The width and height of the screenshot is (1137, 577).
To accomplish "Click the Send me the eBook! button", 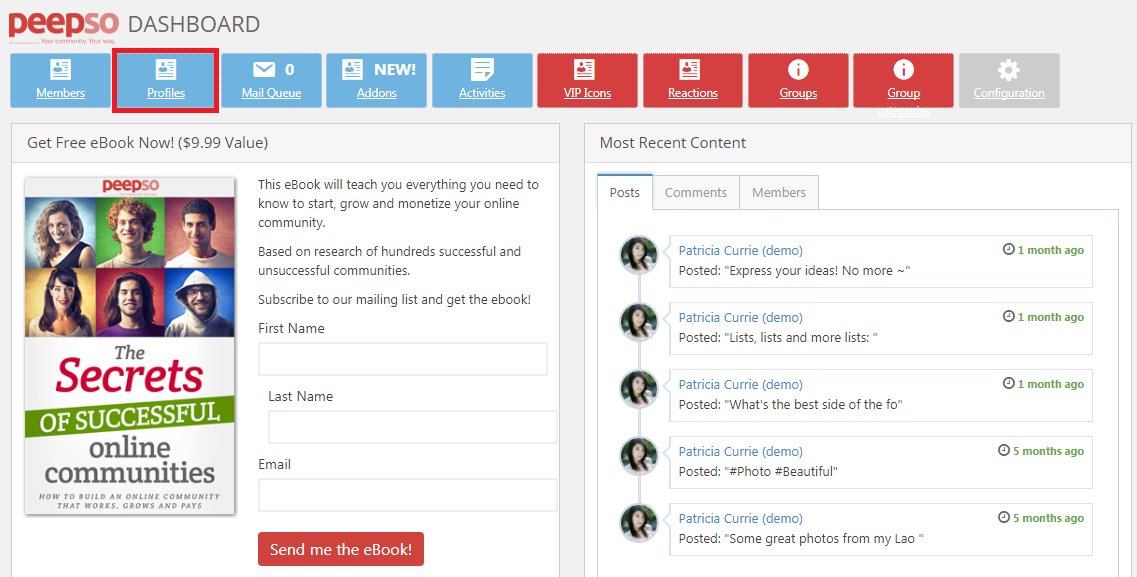I will [x=341, y=549].
